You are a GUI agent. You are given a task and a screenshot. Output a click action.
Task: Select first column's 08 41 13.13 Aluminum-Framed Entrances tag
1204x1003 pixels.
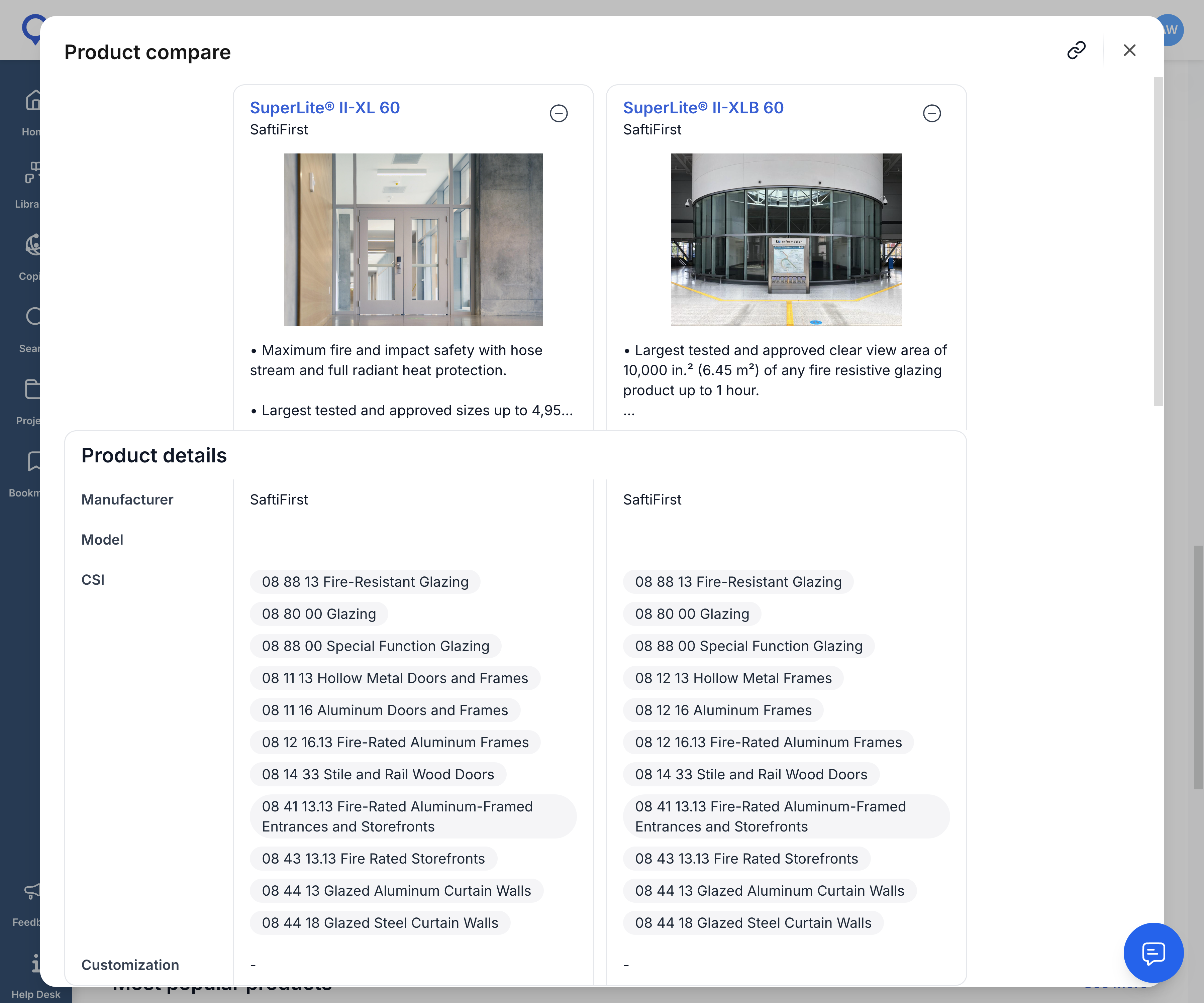coord(413,816)
